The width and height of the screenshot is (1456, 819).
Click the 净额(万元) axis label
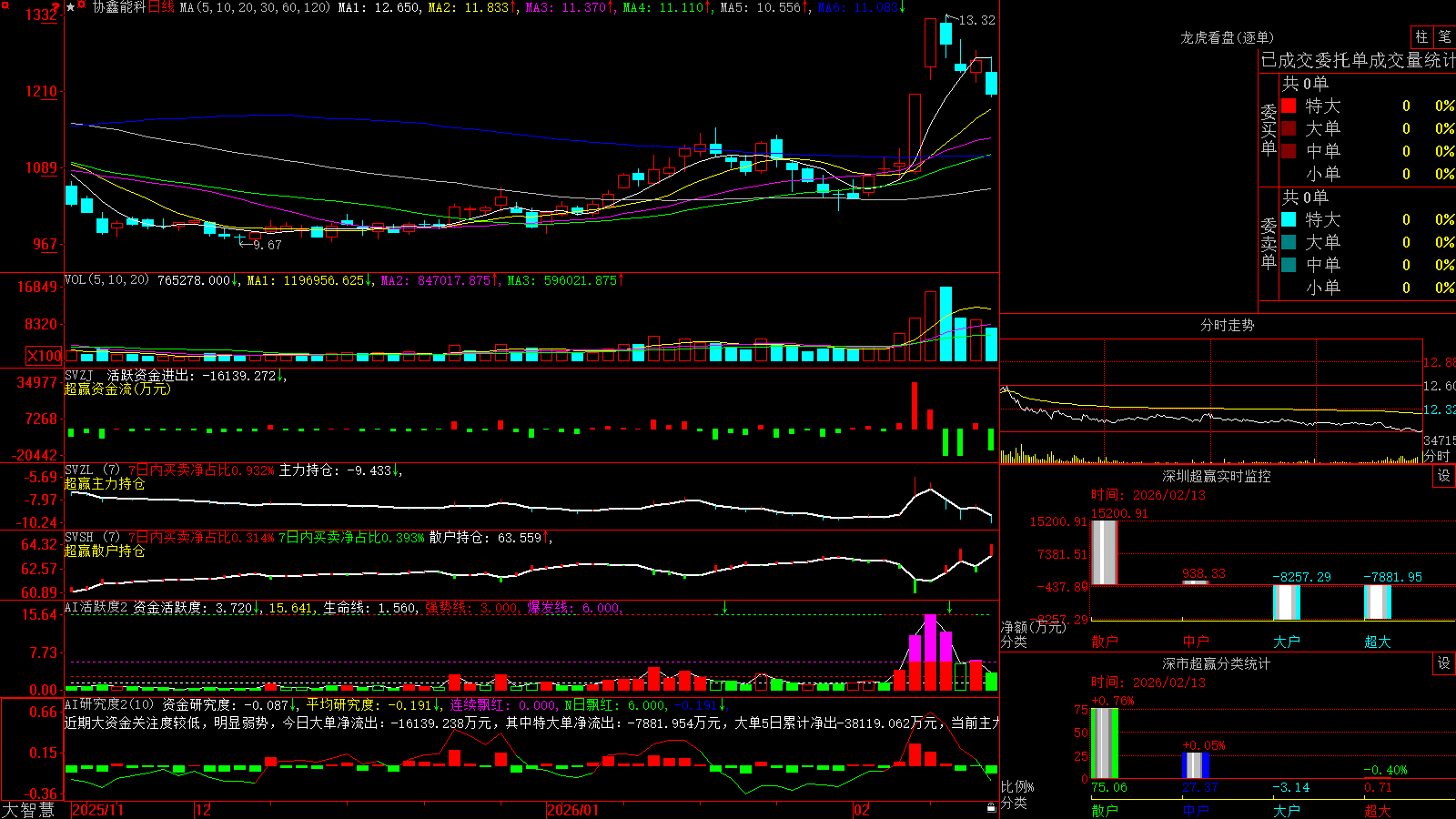tap(1034, 627)
